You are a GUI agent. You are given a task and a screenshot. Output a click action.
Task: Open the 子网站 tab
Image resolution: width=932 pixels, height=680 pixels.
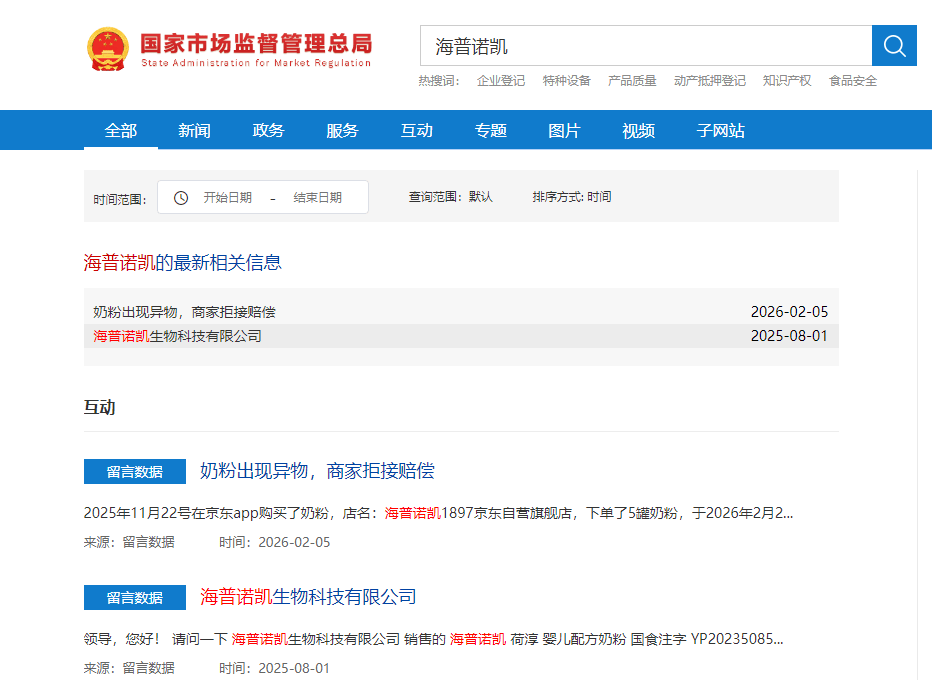pos(721,131)
